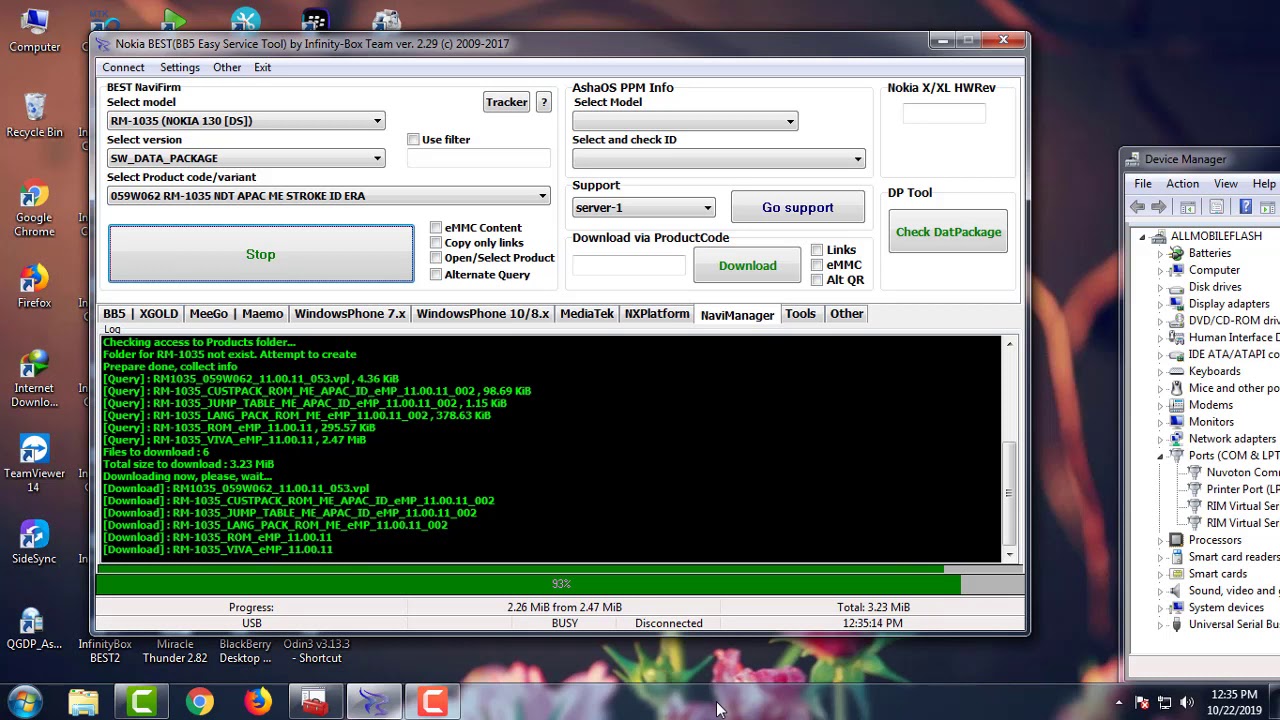The height and width of the screenshot is (720, 1280).
Task: Switch to red toolbox taskbar app
Action: 316,702
